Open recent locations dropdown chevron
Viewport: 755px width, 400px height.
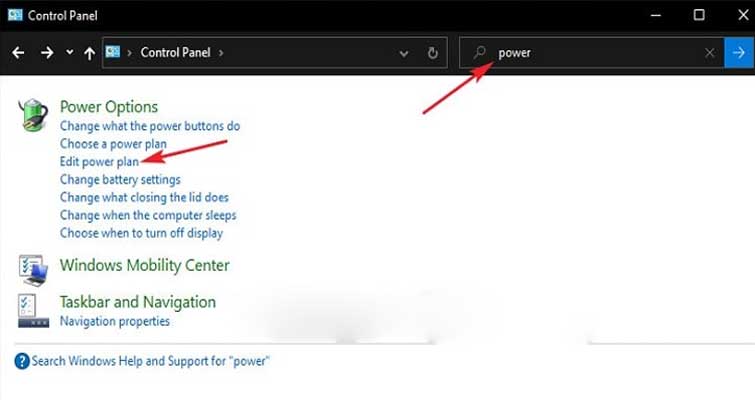click(x=69, y=52)
